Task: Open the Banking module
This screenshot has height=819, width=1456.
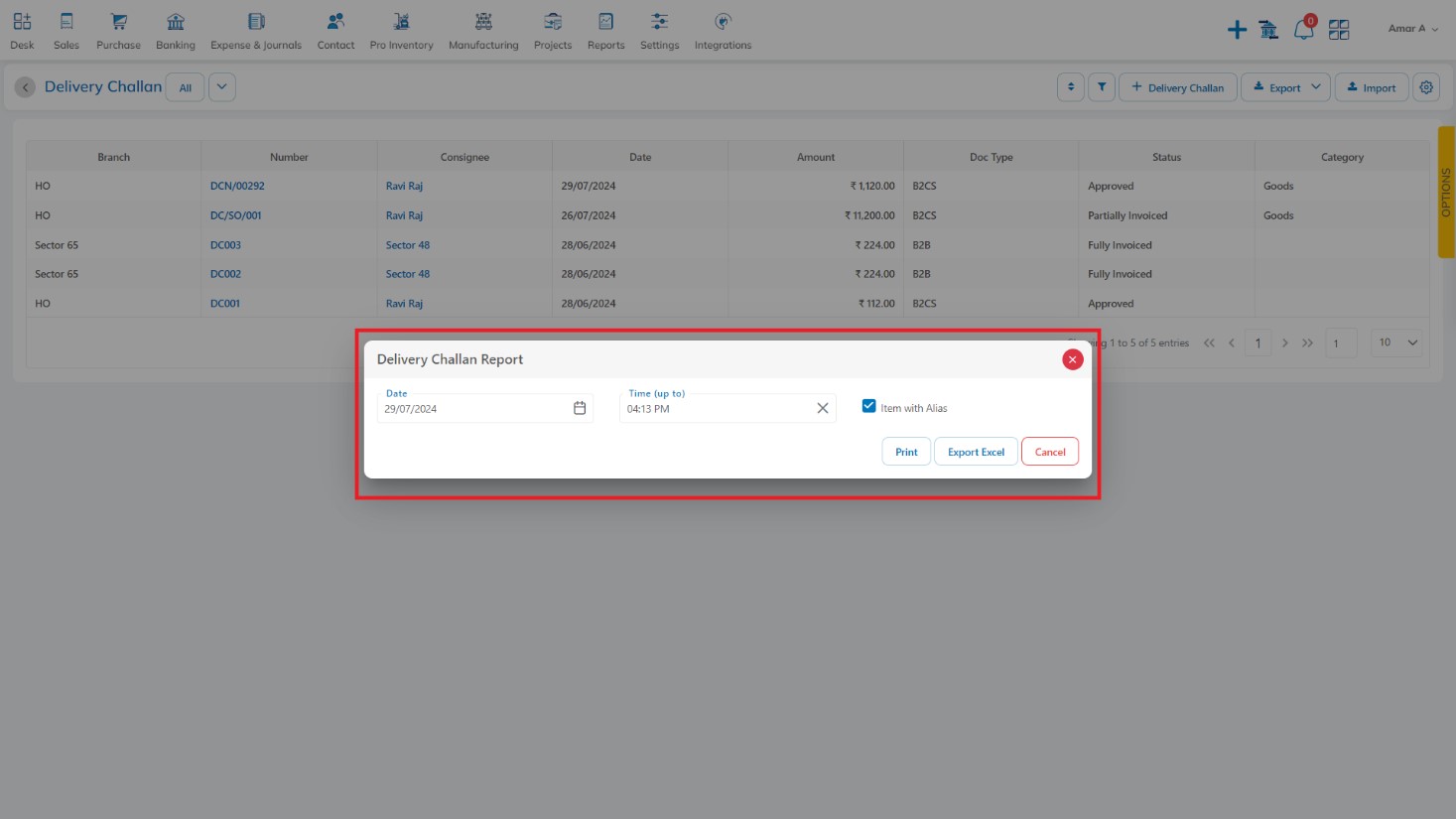Action: point(176,31)
